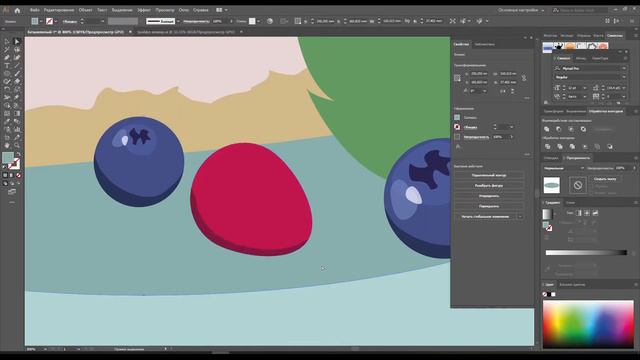This screenshot has height=360, width=640.
Task: Toggle constrain proportions link in Transform
Action: [524, 78]
